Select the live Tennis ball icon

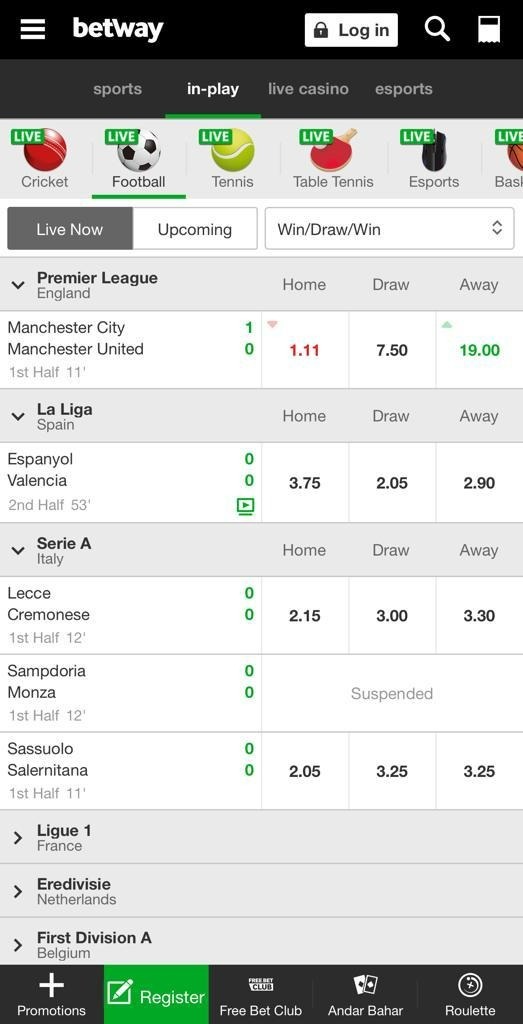coord(233,150)
